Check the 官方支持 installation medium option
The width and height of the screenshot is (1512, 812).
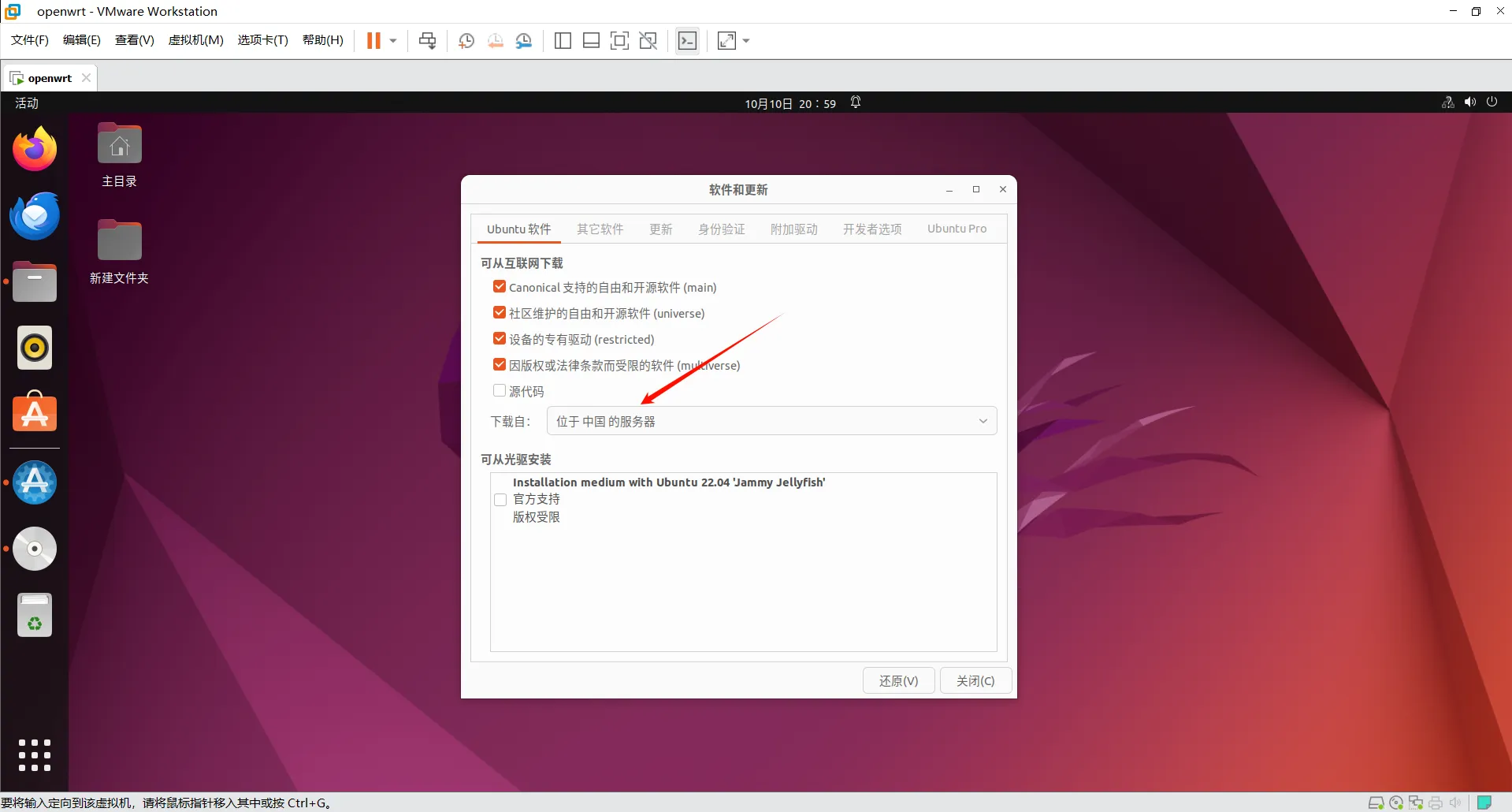500,499
